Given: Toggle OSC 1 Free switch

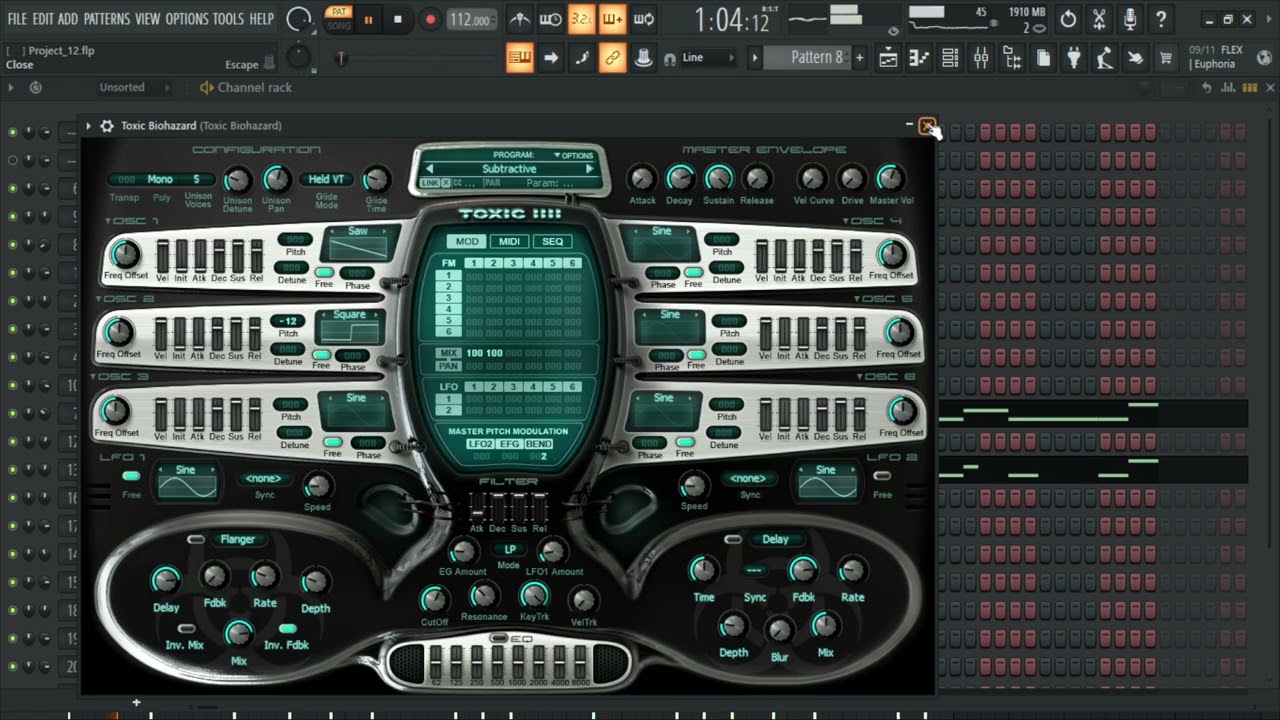Looking at the screenshot, I should tap(324, 272).
